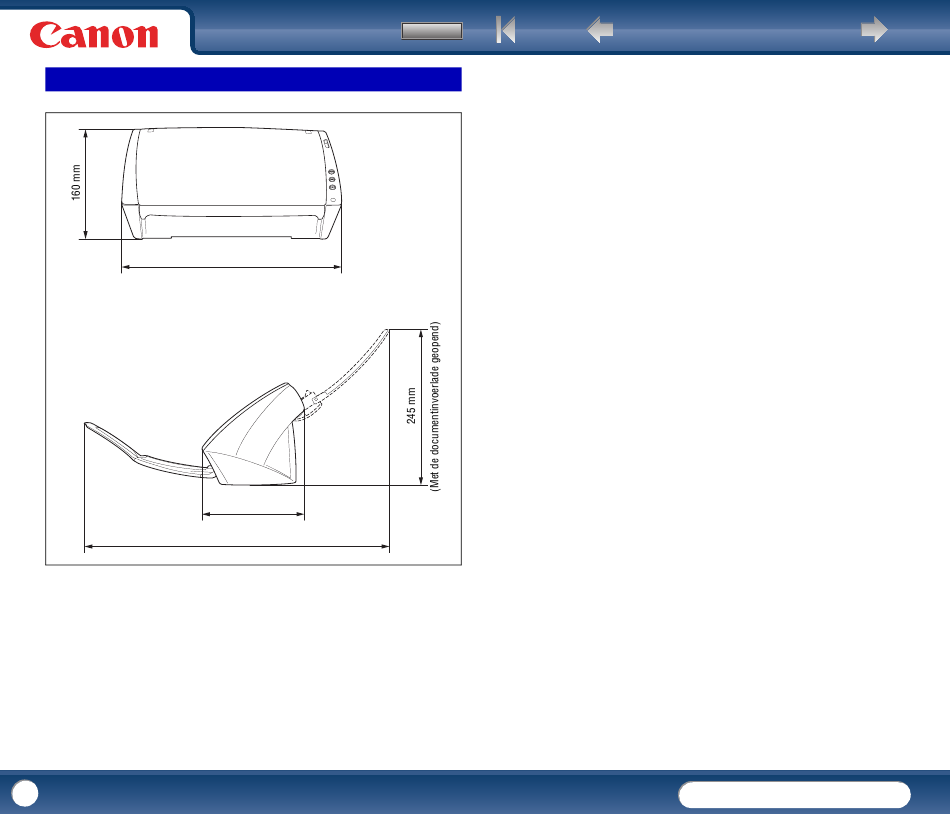Click the gray rectangular button in the top bar

coord(432,31)
